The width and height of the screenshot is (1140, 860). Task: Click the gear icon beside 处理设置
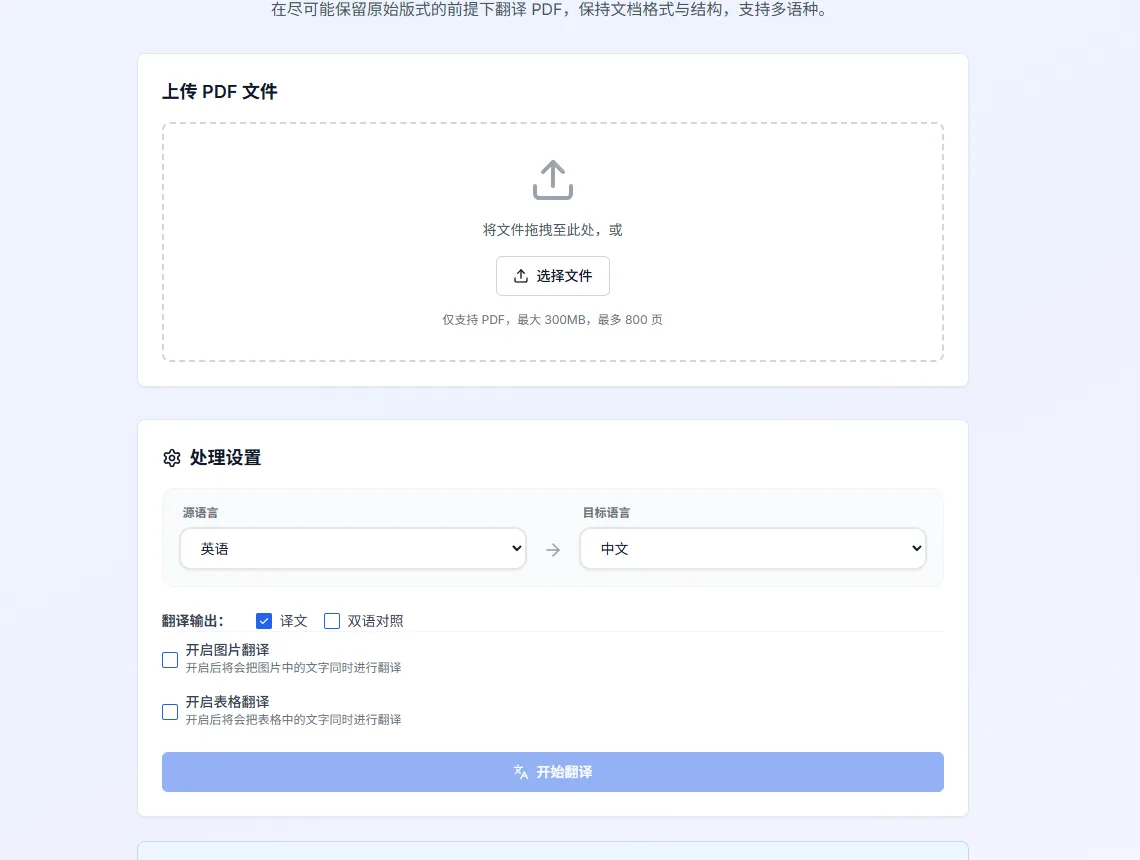click(172, 458)
